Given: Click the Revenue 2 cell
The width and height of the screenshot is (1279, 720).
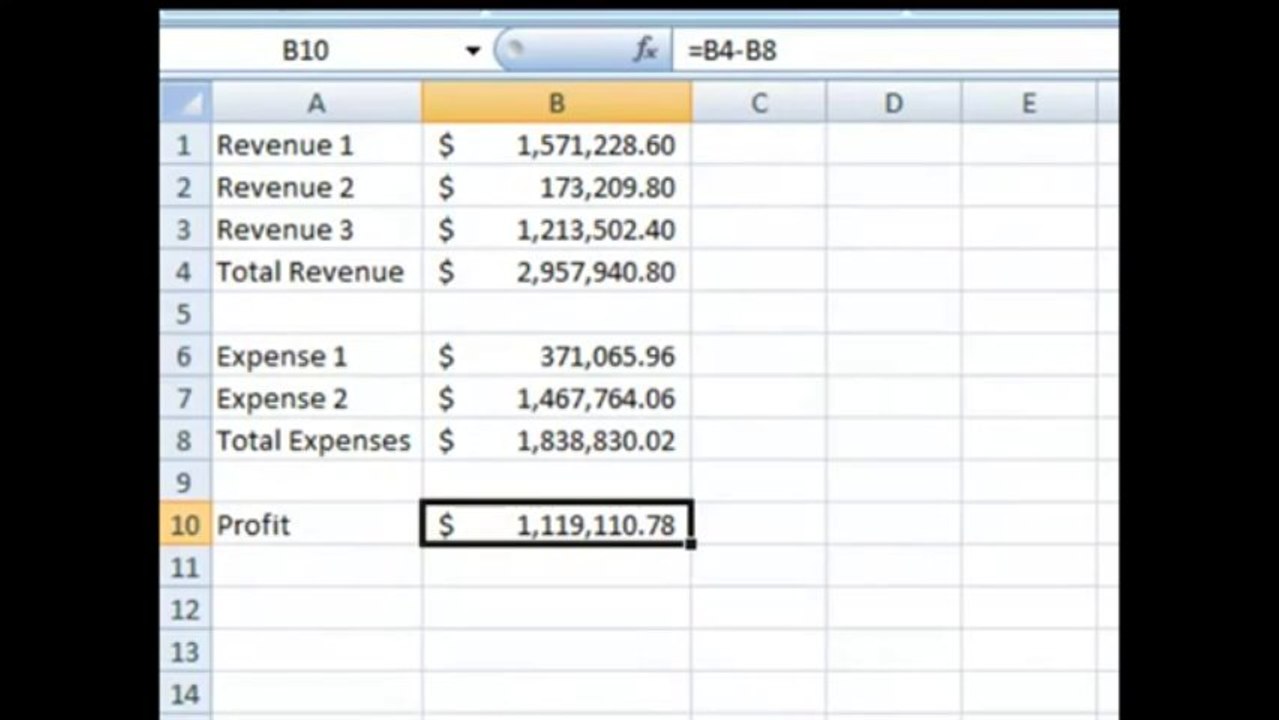Looking at the screenshot, I should click(316, 187).
